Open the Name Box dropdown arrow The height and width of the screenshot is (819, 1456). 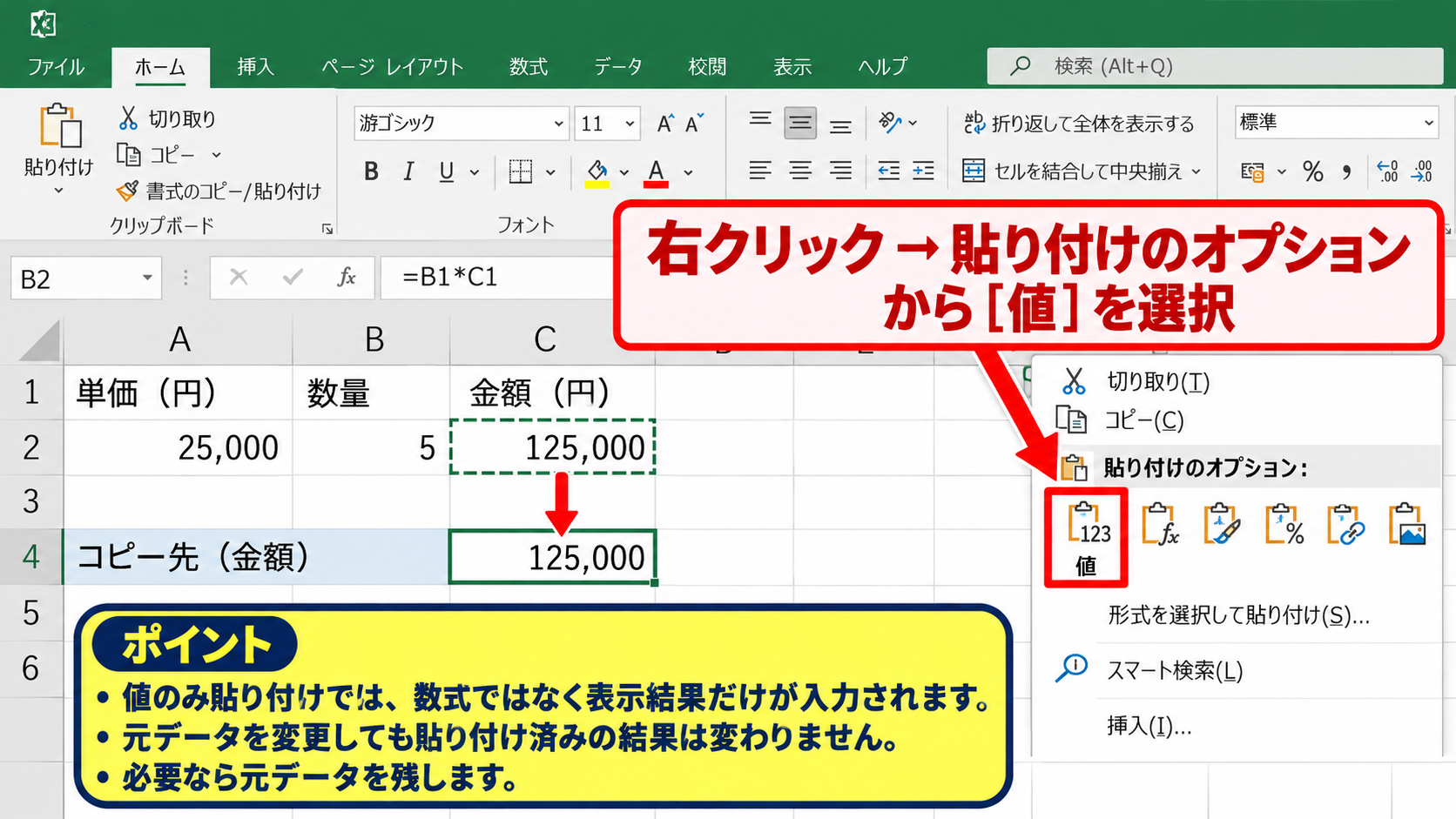point(147,278)
